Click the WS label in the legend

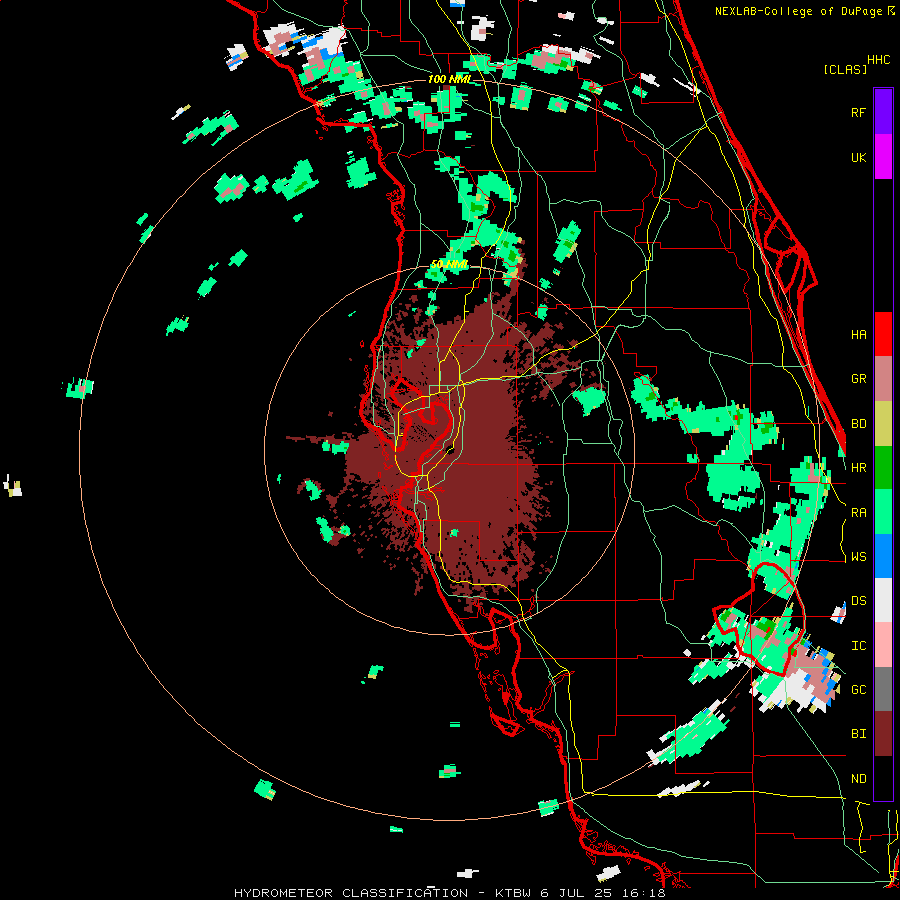click(858, 556)
